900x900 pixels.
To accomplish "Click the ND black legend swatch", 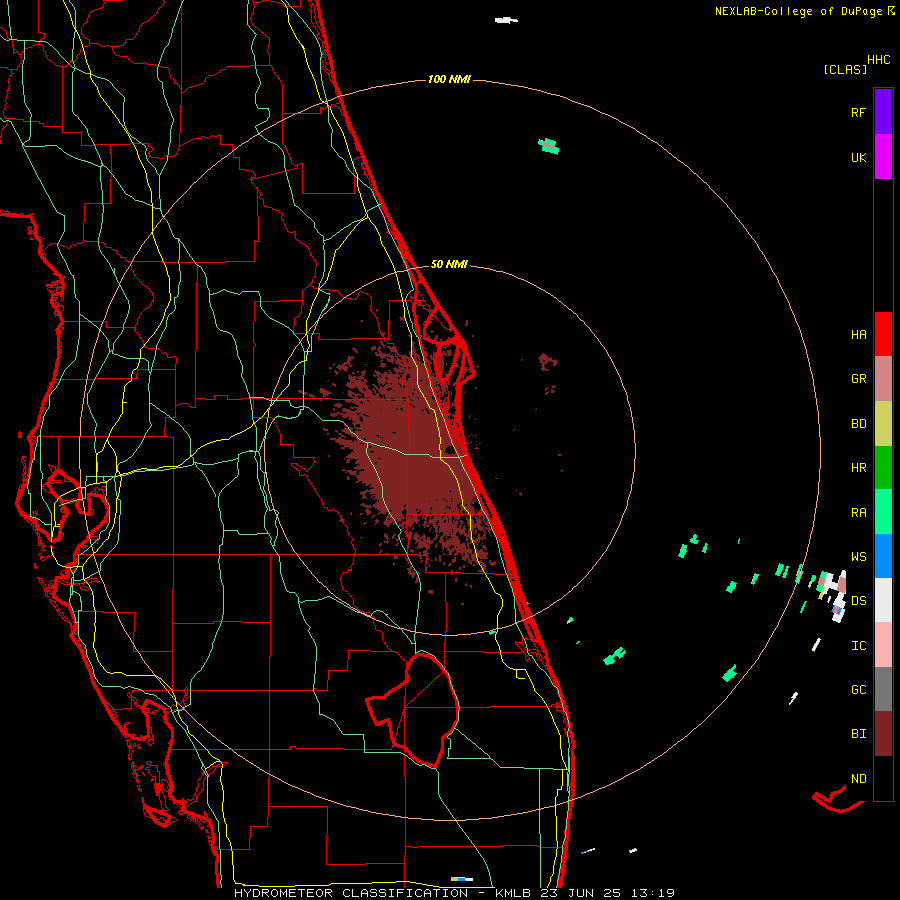I will (883, 778).
